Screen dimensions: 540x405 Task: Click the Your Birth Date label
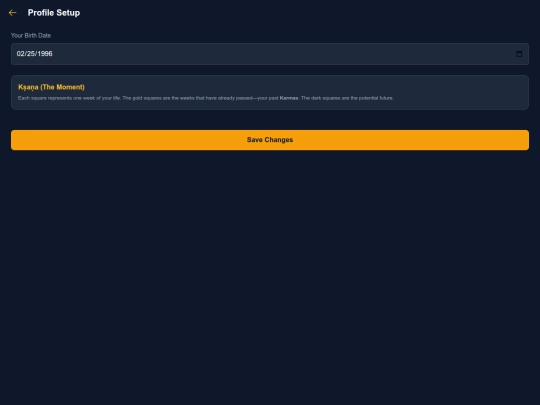31,35
